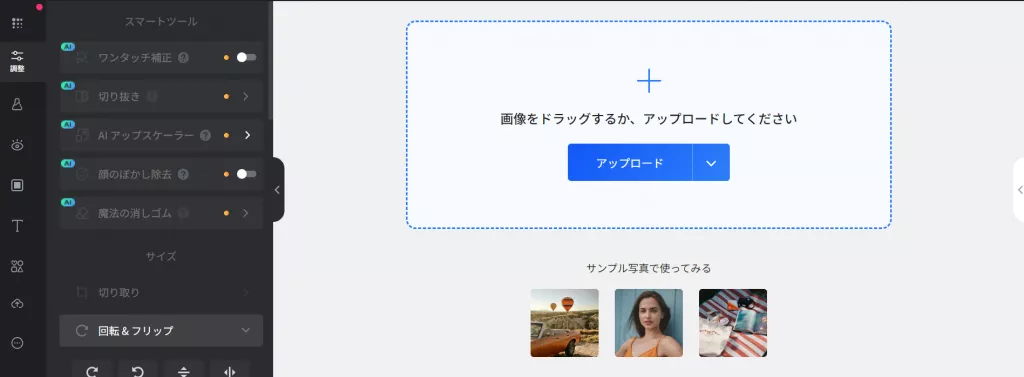This screenshot has width=1024, height=377.
Task: Click the 切り取り crop icon
Action: pyautogui.click(x=82, y=292)
